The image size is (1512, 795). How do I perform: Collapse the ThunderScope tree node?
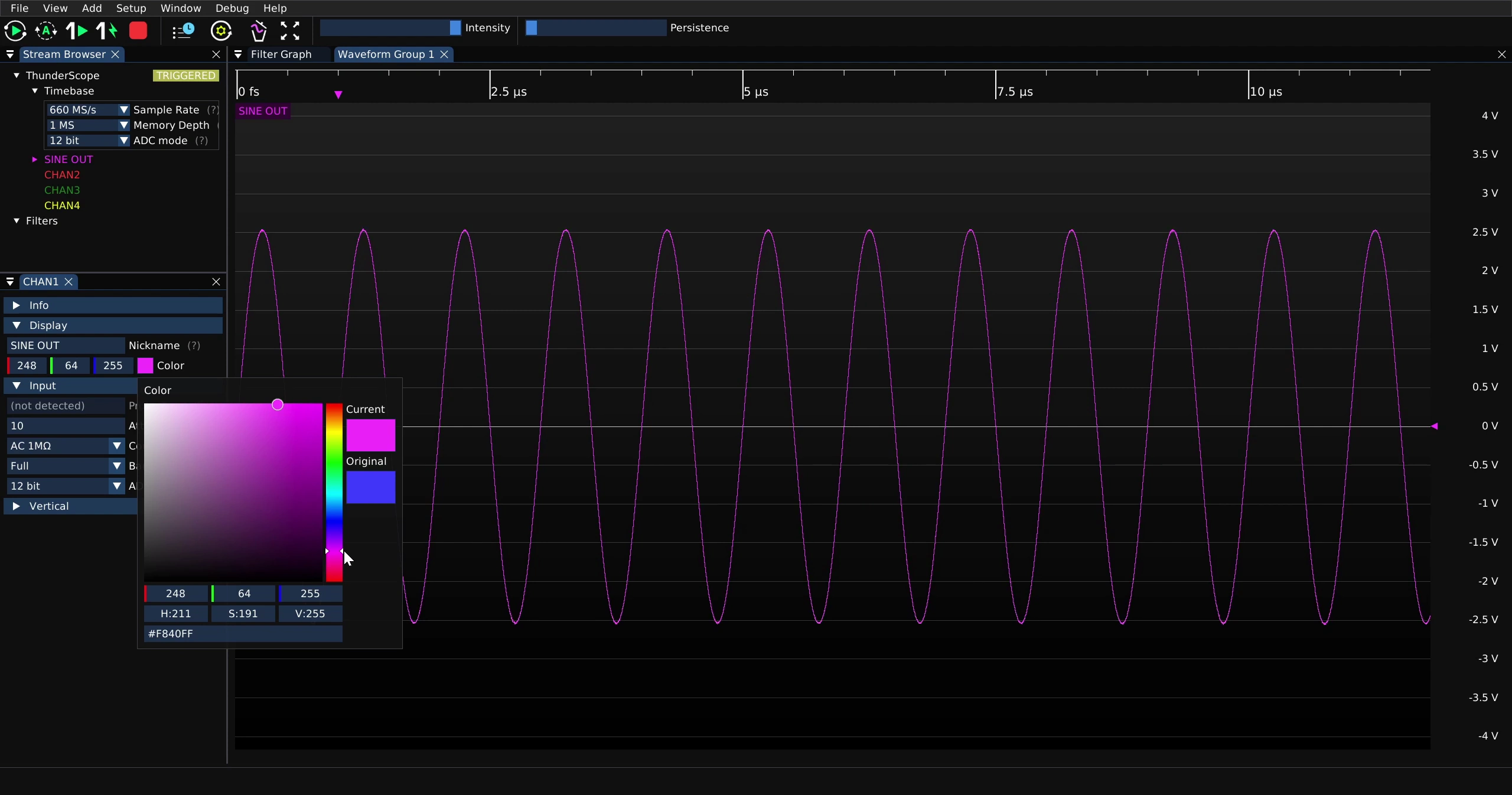coord(17,76)
